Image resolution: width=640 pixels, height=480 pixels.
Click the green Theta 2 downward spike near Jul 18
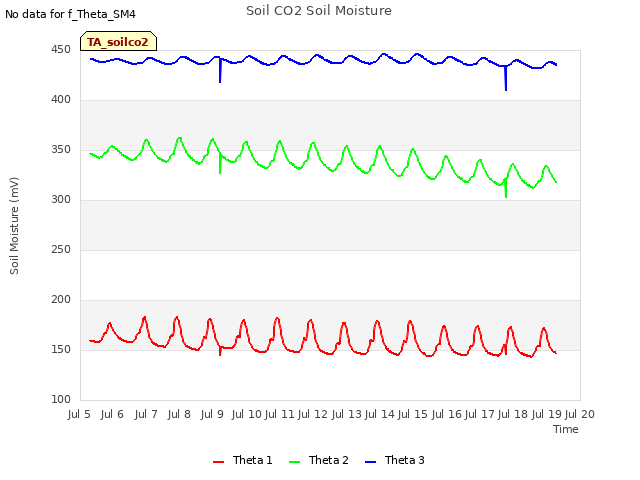tap(506, 189)
